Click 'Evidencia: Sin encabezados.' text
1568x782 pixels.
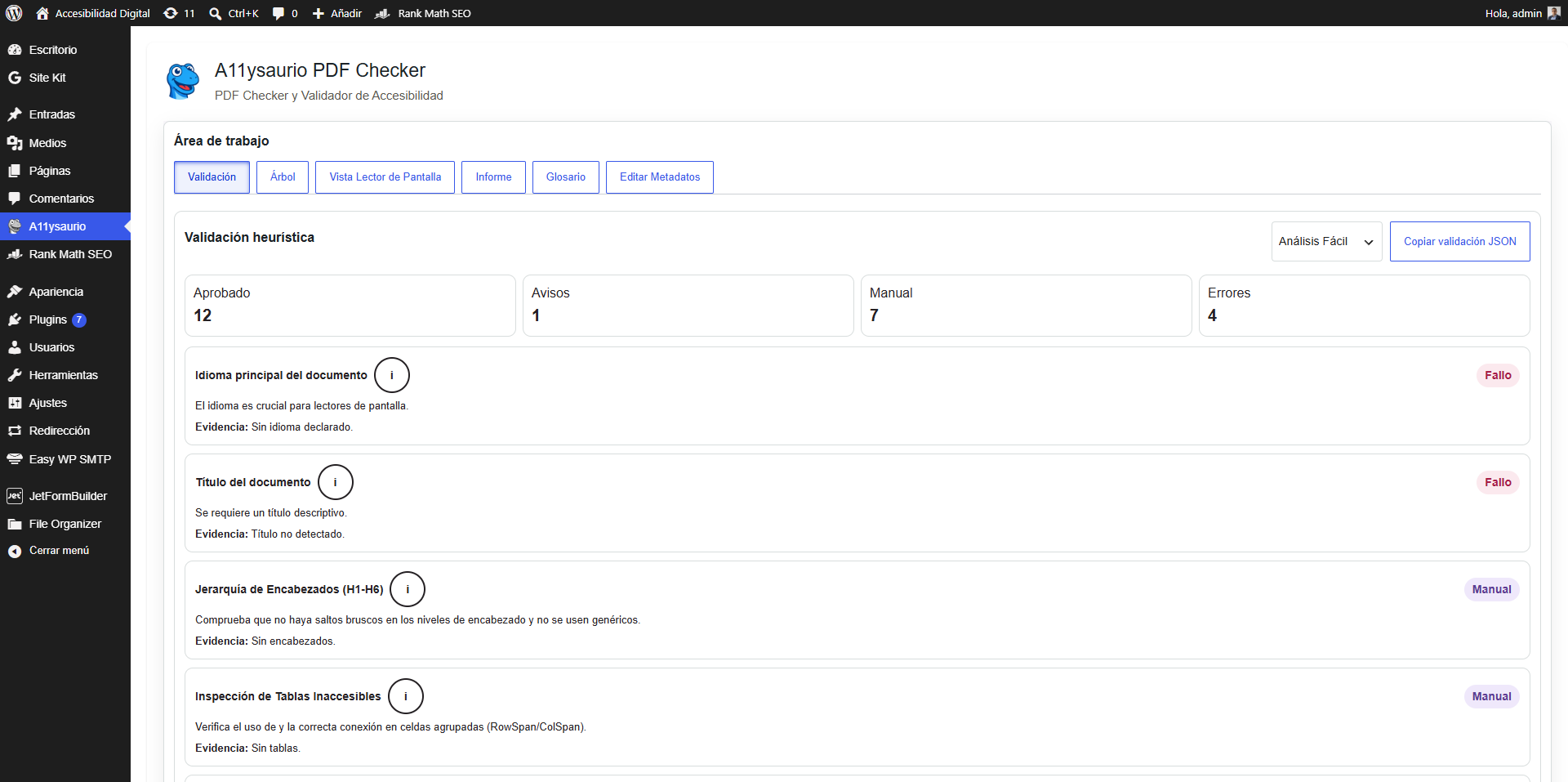265,641
